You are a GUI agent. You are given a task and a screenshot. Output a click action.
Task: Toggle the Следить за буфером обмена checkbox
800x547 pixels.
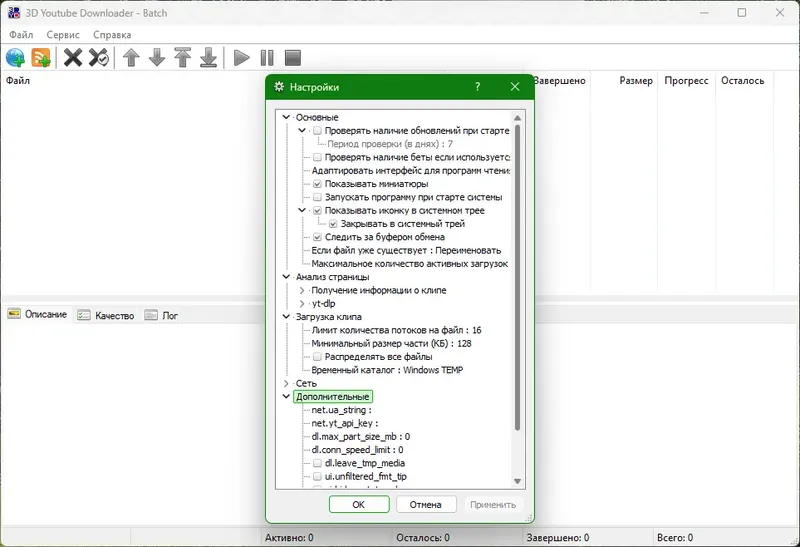click(x=317, y=237)
